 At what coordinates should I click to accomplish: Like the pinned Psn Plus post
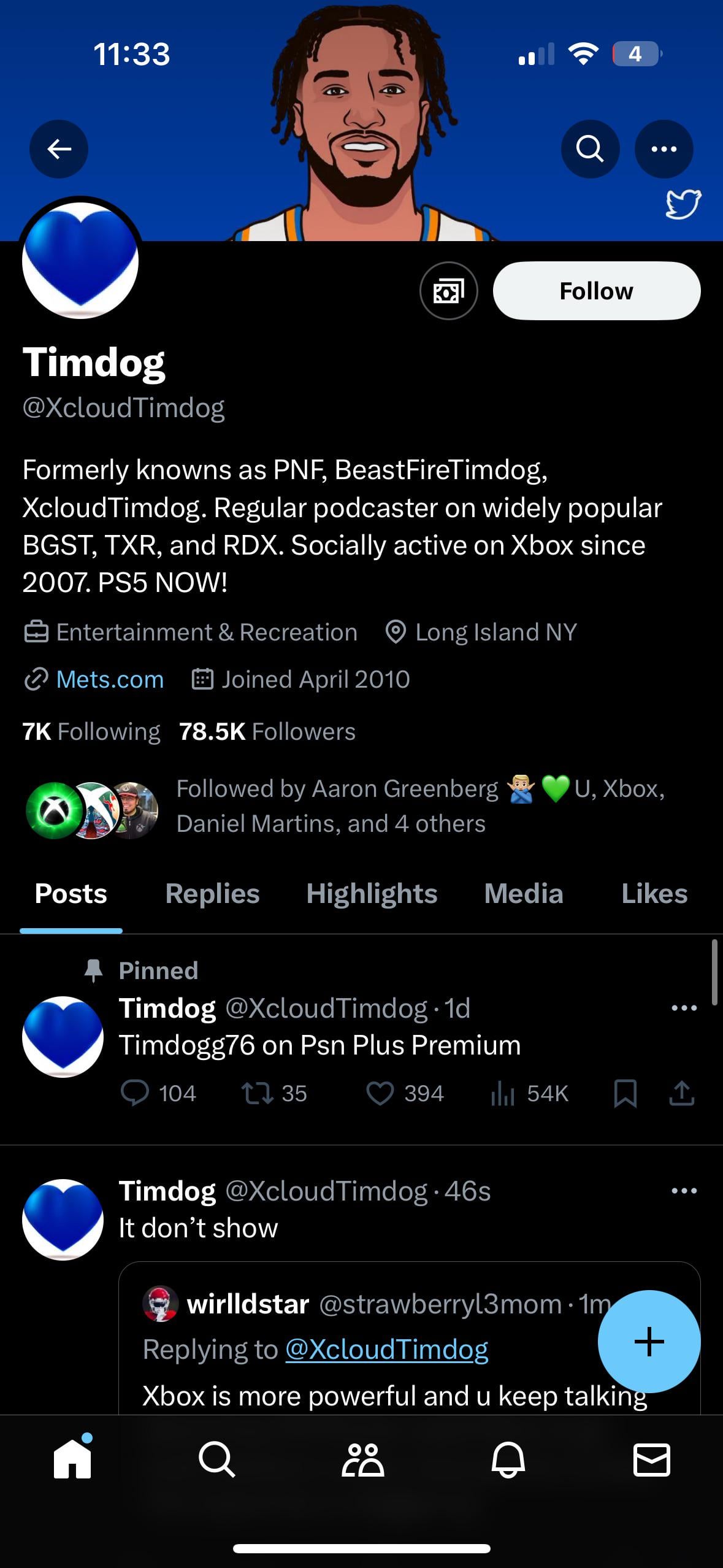380,1093
